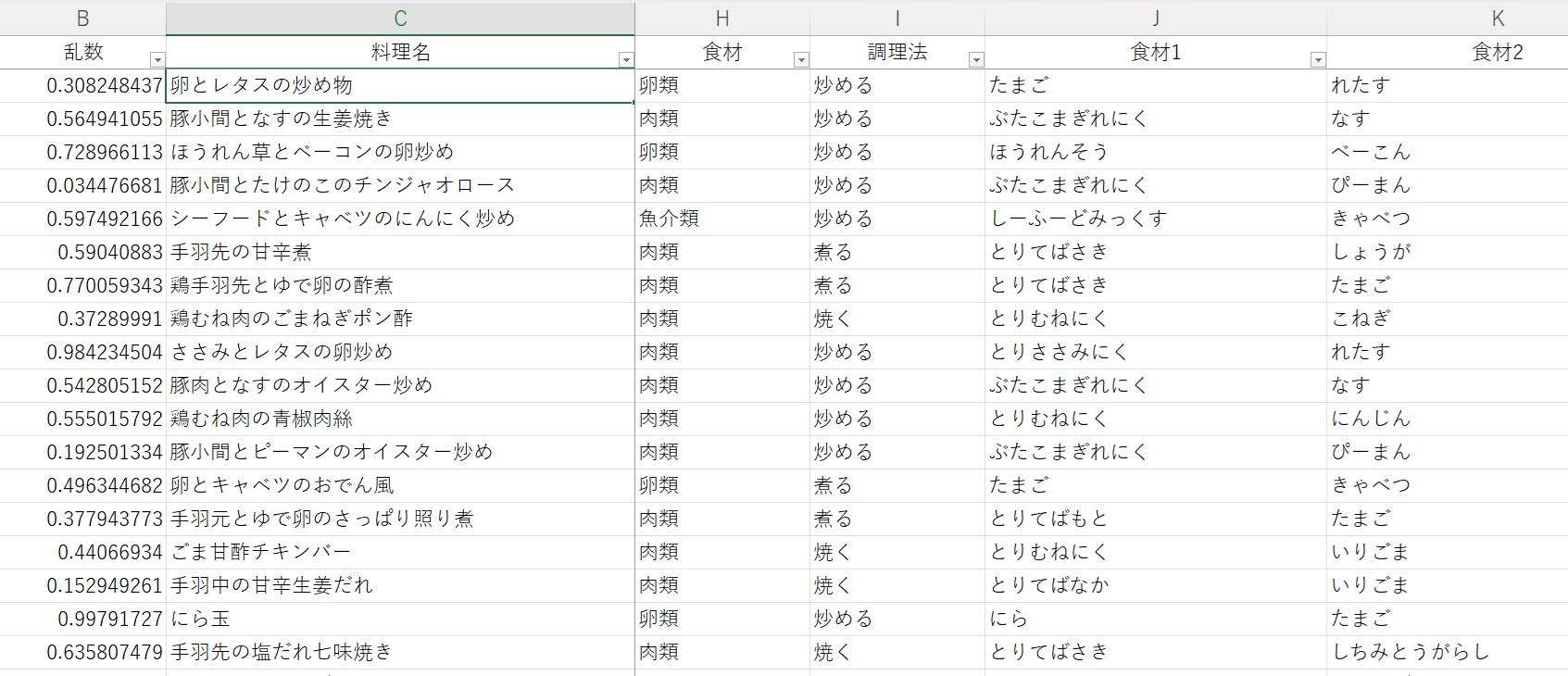The image size is (1568, 676).
Task: Open the 乱数 column filter dropdown
Action: [157, 60]
